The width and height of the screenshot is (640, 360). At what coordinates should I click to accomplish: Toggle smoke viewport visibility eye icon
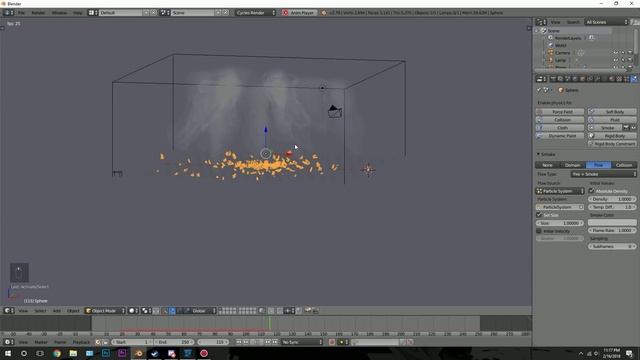(633, 128)
